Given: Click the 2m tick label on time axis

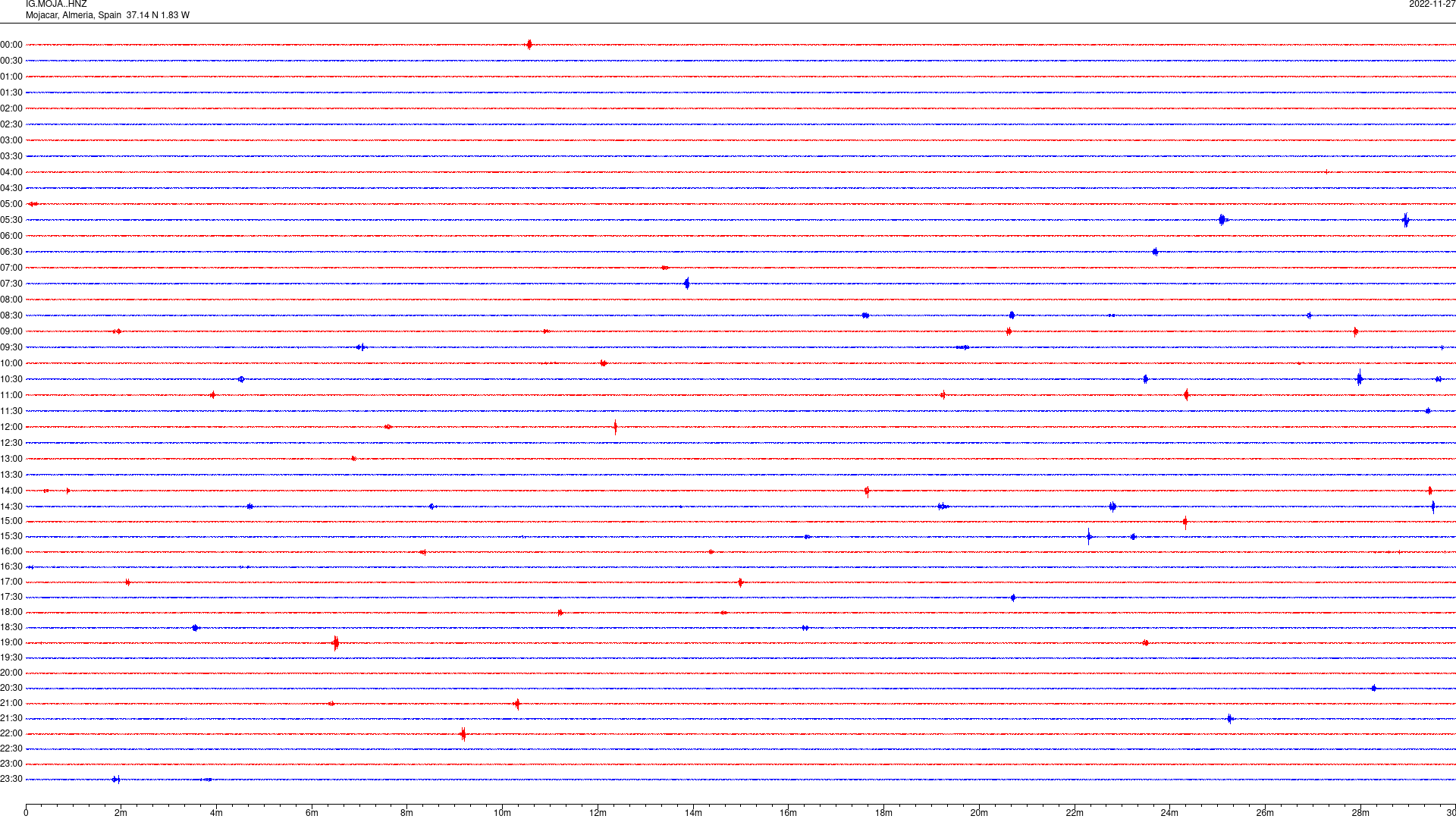Looking at the screenshot, I should 121,813.
